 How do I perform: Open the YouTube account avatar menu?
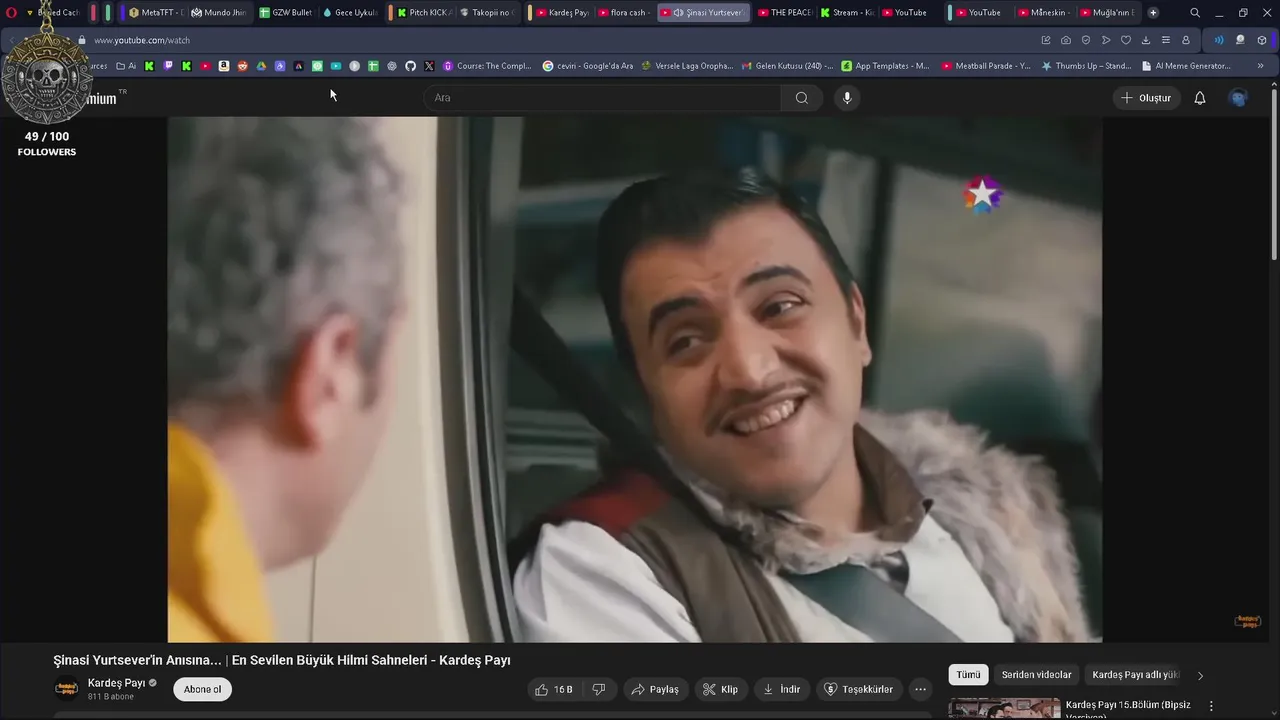coord(1238,98)
